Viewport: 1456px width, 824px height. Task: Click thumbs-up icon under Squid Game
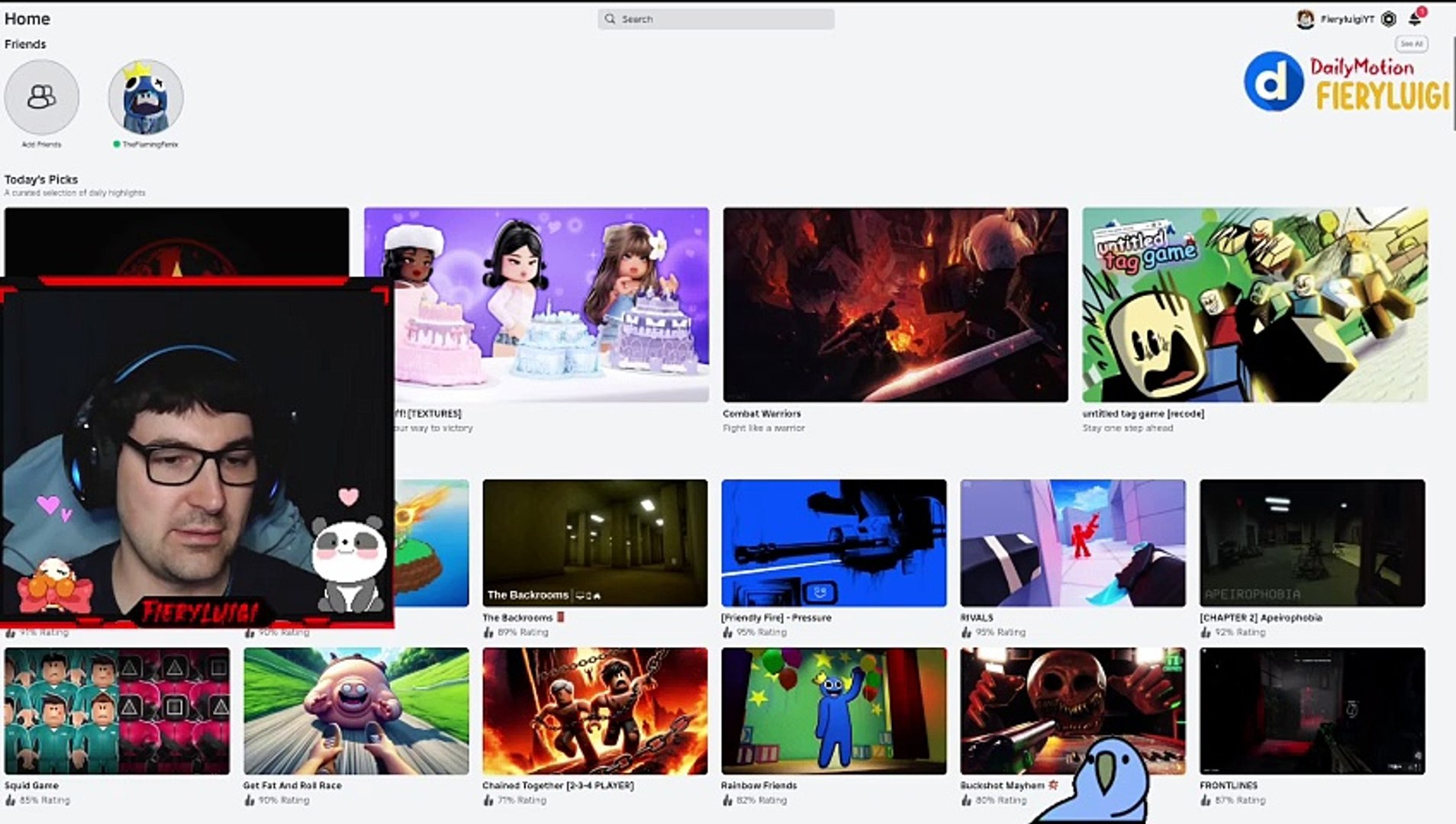click(11, 800)
